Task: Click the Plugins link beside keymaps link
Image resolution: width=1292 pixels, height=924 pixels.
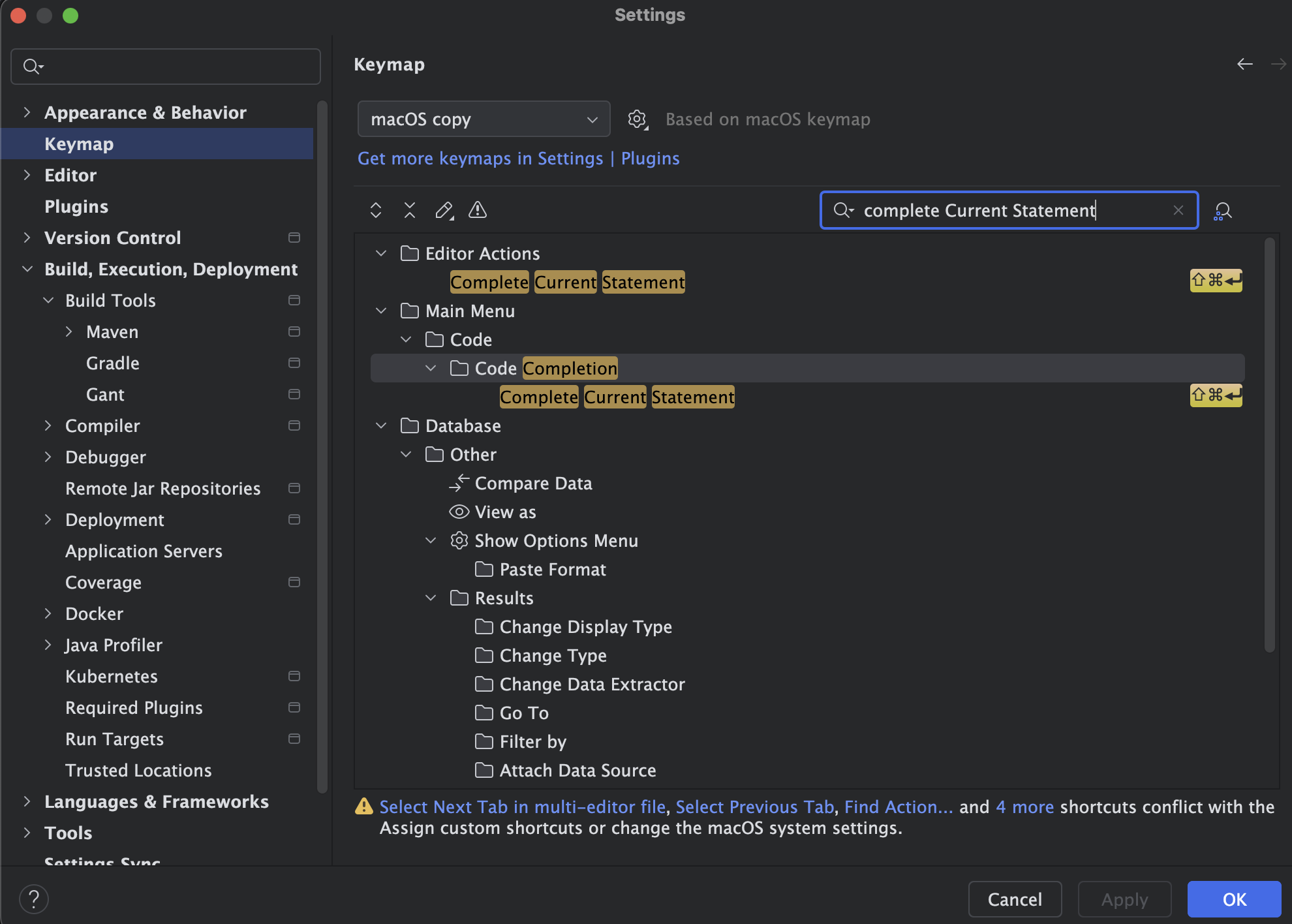Action: coord(650,159)
